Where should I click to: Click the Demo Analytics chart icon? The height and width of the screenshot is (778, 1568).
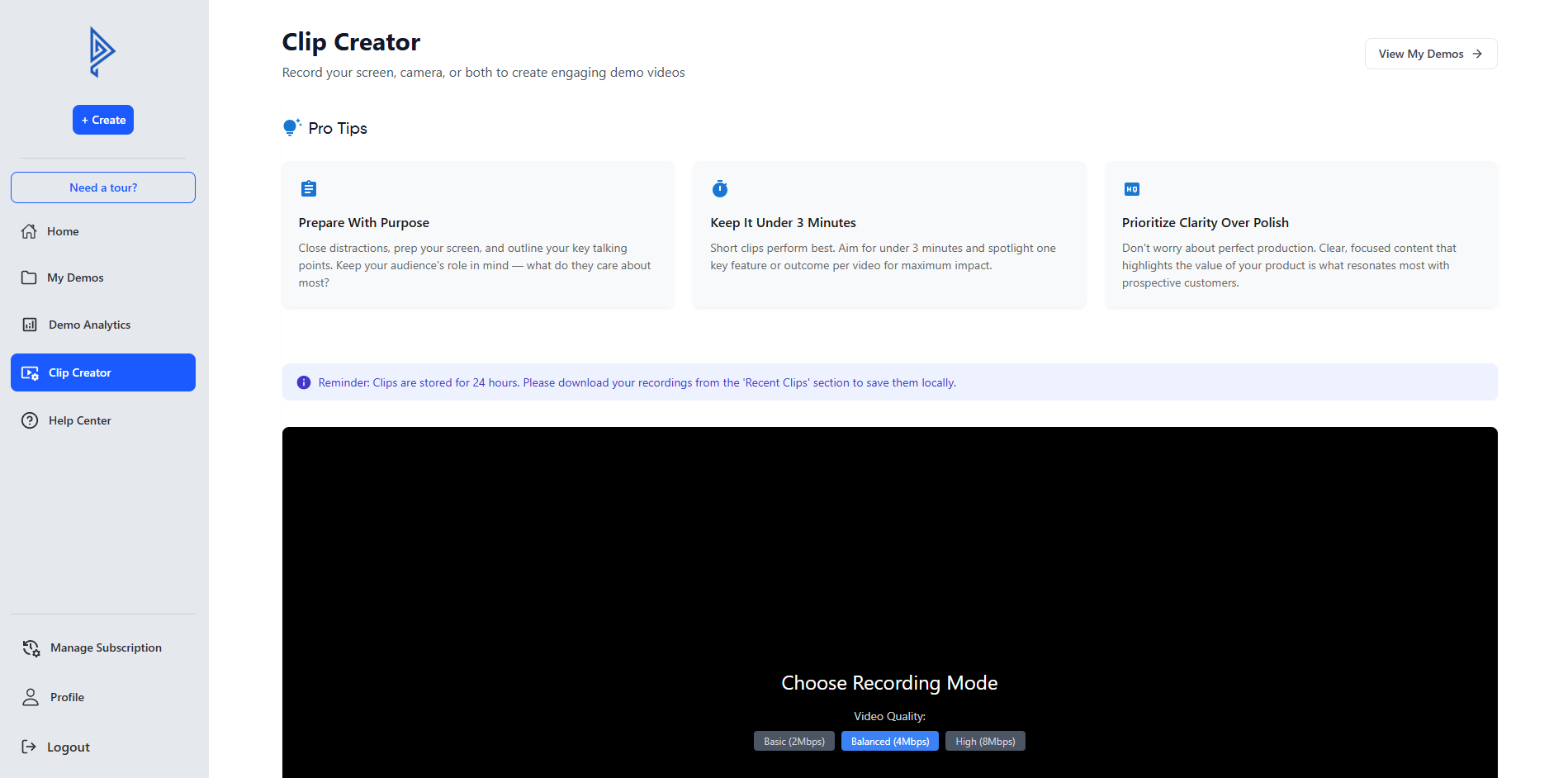click(30, 325)
